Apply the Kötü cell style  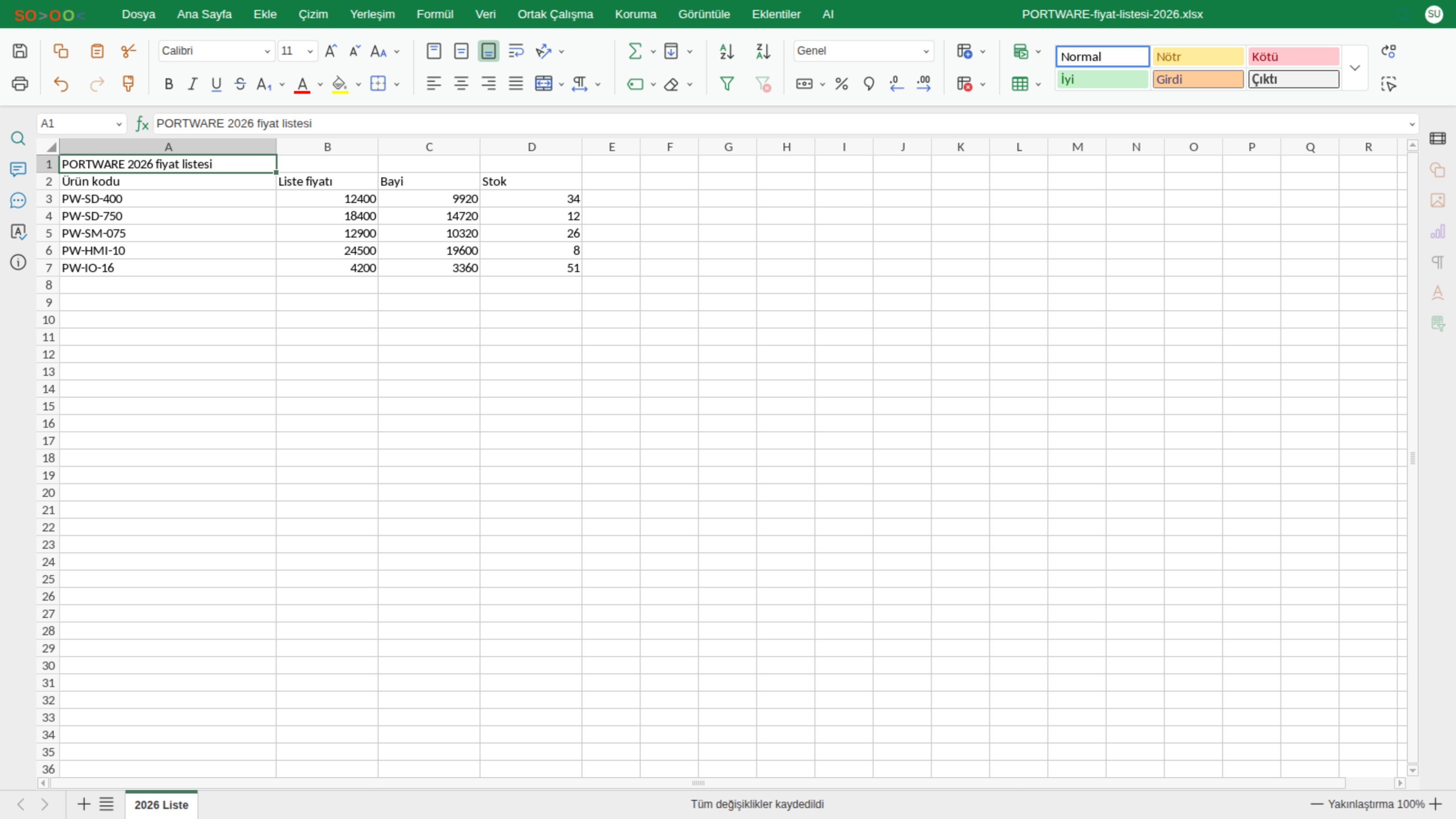coord(1293,56)
